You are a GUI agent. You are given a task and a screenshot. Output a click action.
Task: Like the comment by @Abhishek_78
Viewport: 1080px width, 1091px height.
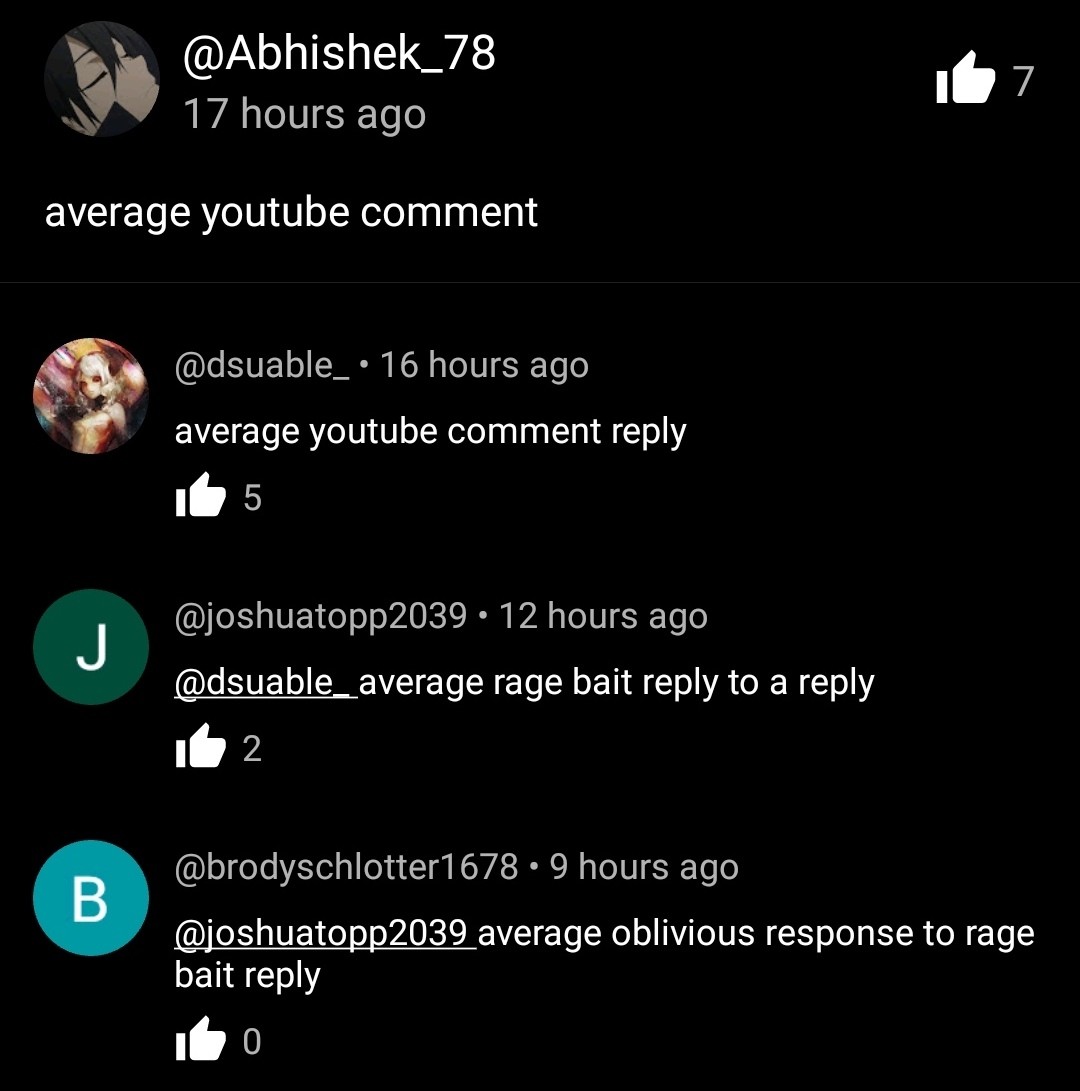[x=966, y=79]
